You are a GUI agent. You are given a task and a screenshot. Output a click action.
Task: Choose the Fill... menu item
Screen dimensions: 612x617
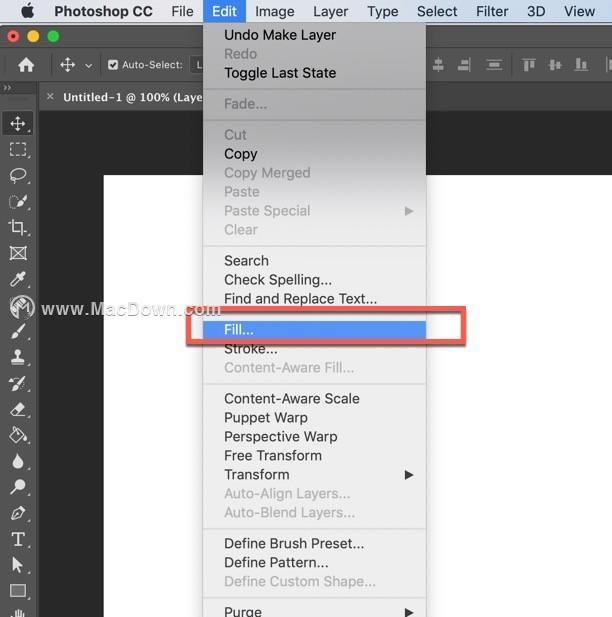[x=314, y=330]
